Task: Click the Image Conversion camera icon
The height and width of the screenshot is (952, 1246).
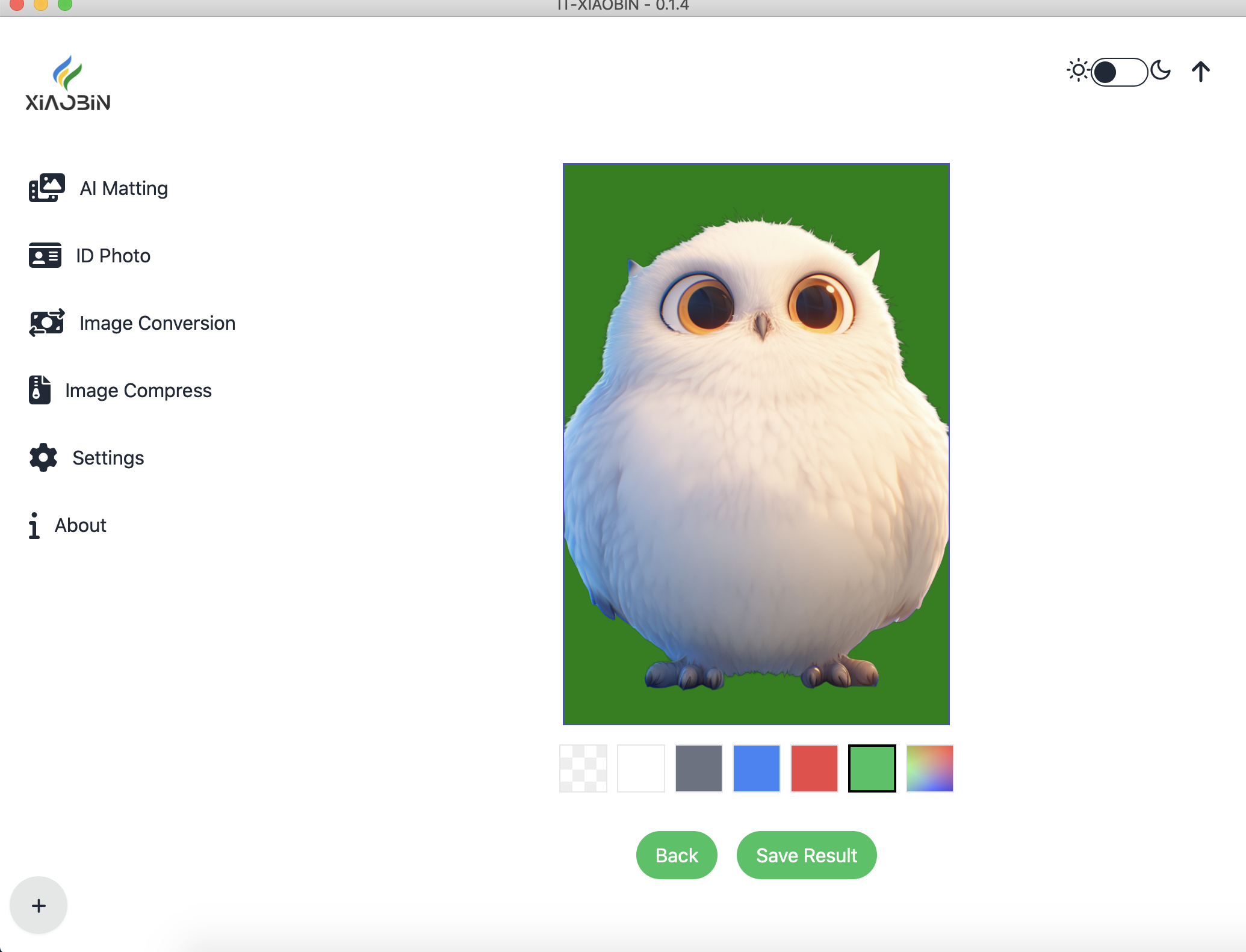Action: pos(46,323)
